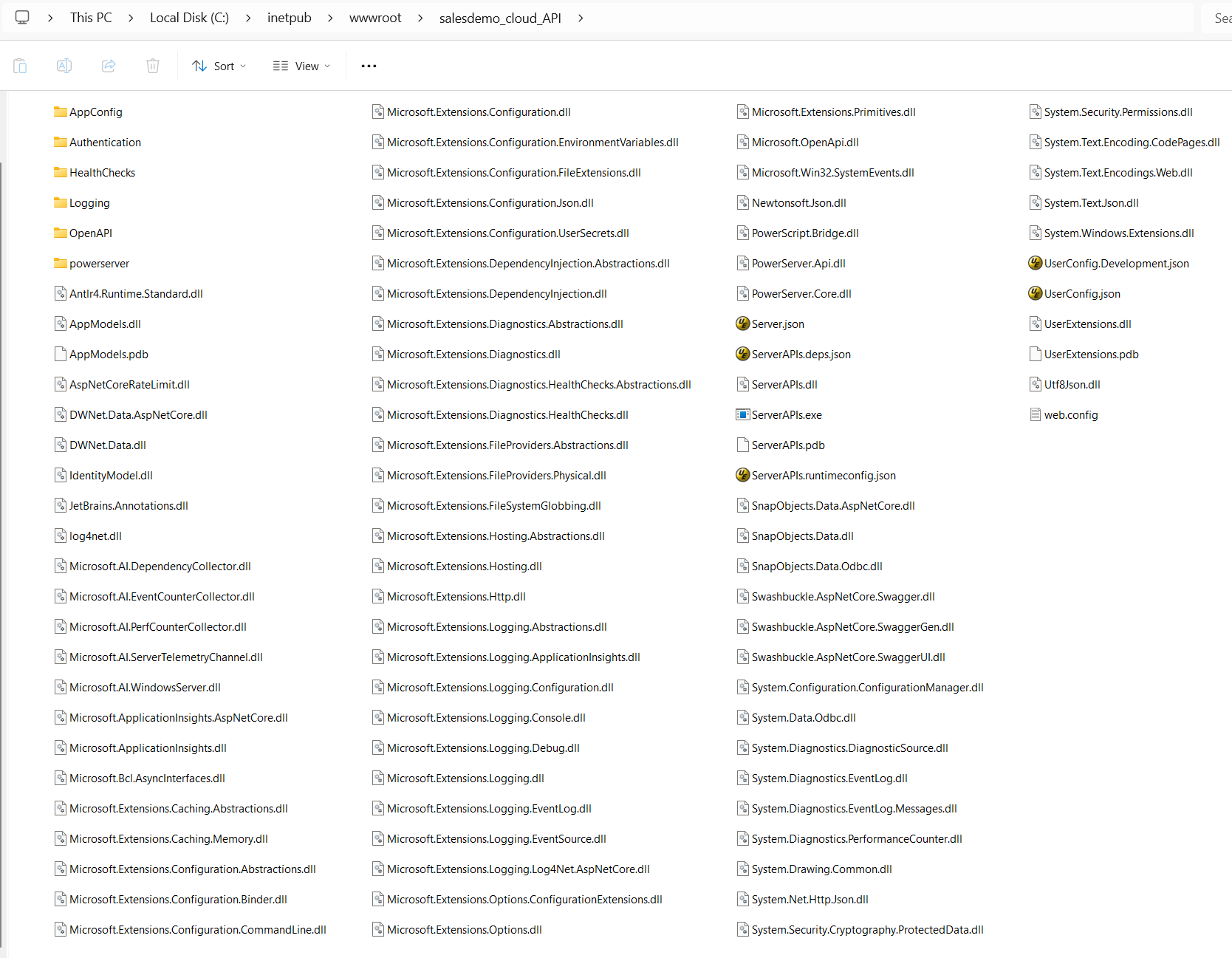The width and height of the screenshot is (1232, 958).
Task: Open the See more ellipsis menu
Action: point(369,66)
